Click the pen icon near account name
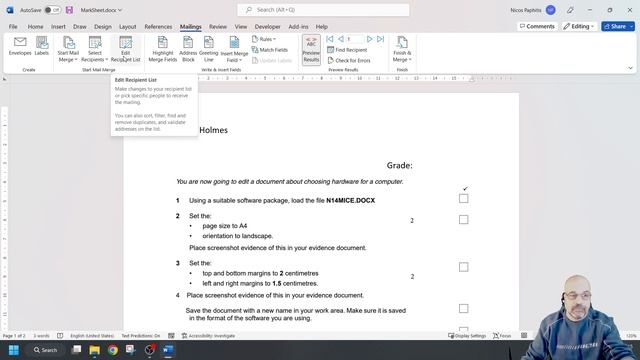 click(x=570, y=10)
